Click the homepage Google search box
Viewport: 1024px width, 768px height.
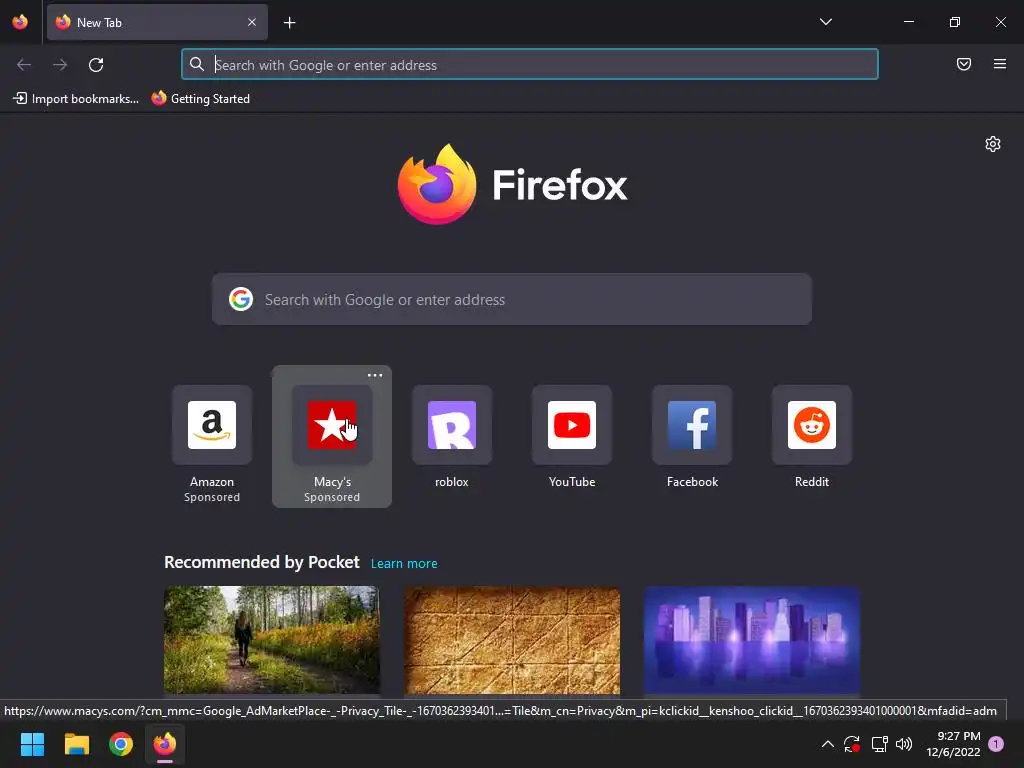tap(511, 299)
